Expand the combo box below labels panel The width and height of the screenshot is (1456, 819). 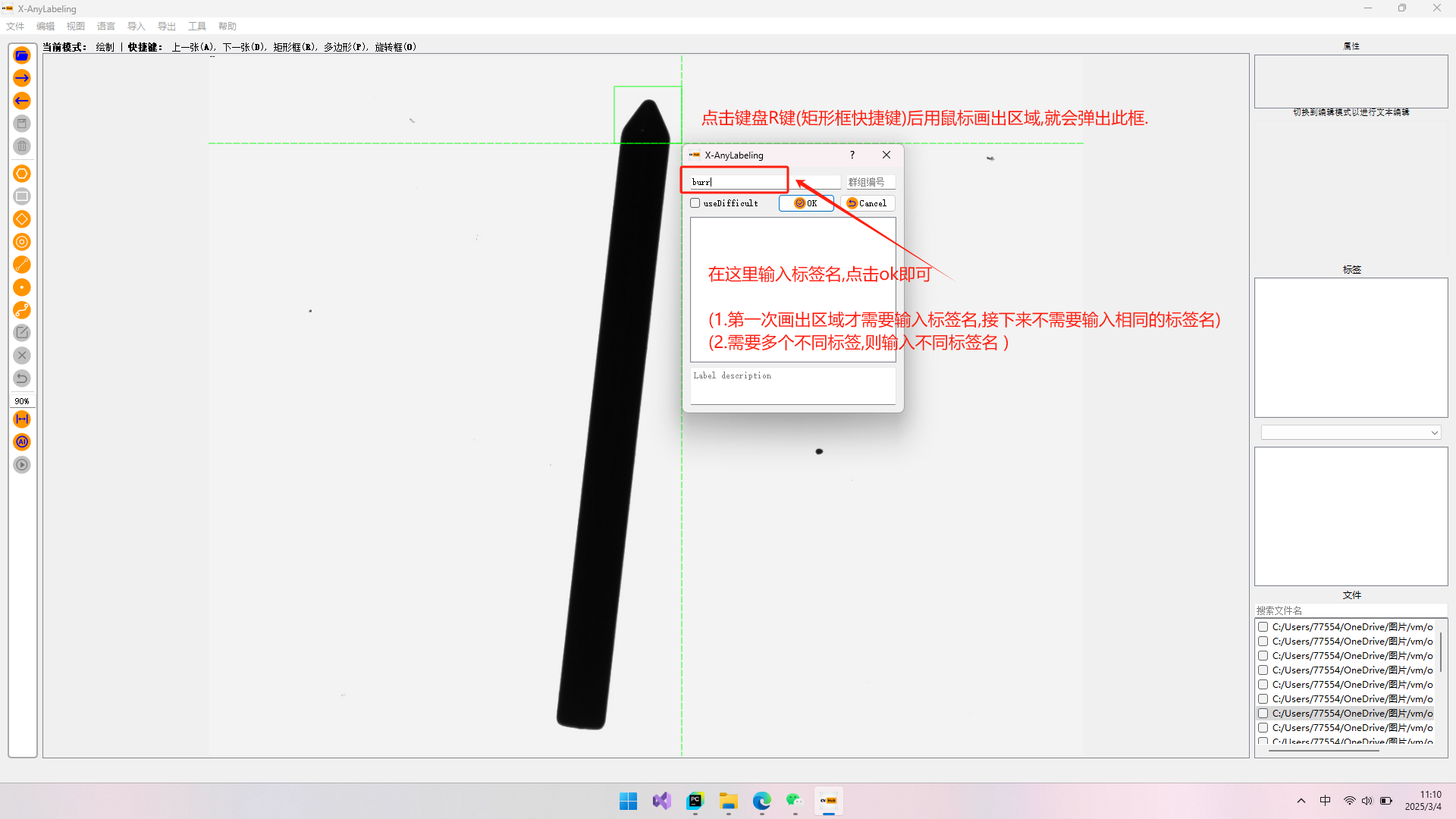click(1434, 433)
